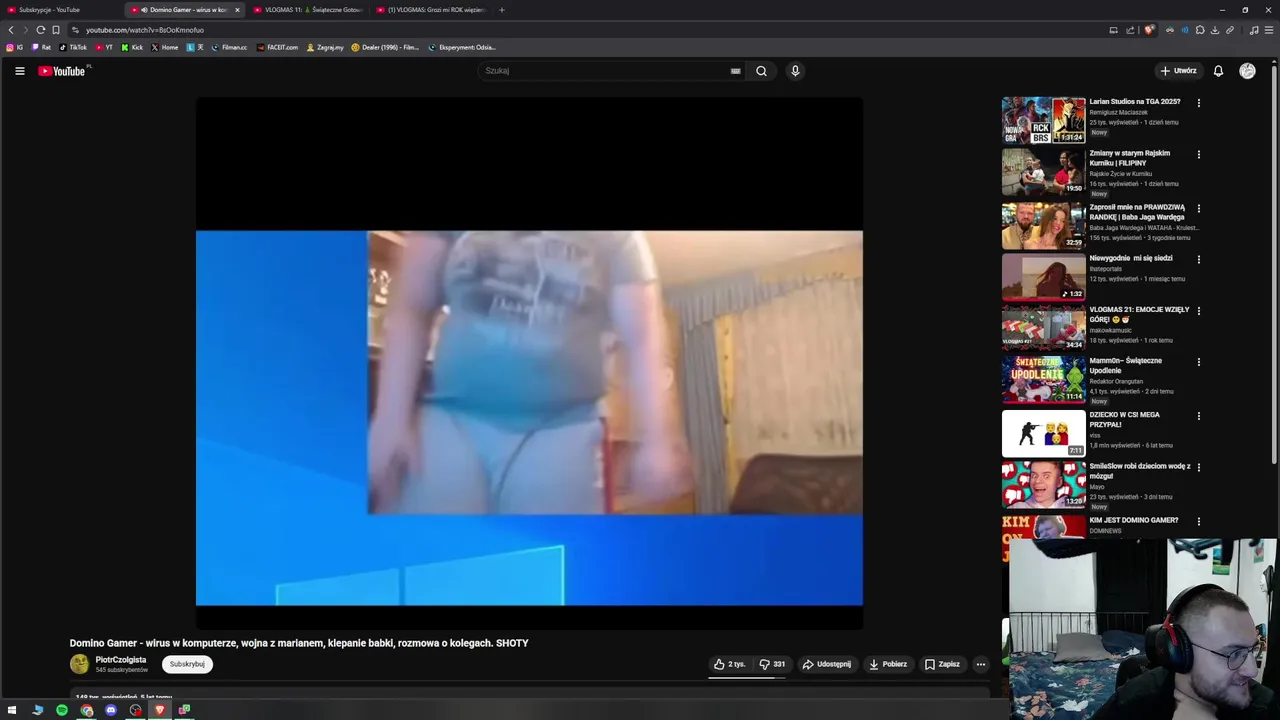Open PiotrCzolgista channel avatar
Screen dimensions: 1280x720
pyautogui.click(x=79, y=664)
